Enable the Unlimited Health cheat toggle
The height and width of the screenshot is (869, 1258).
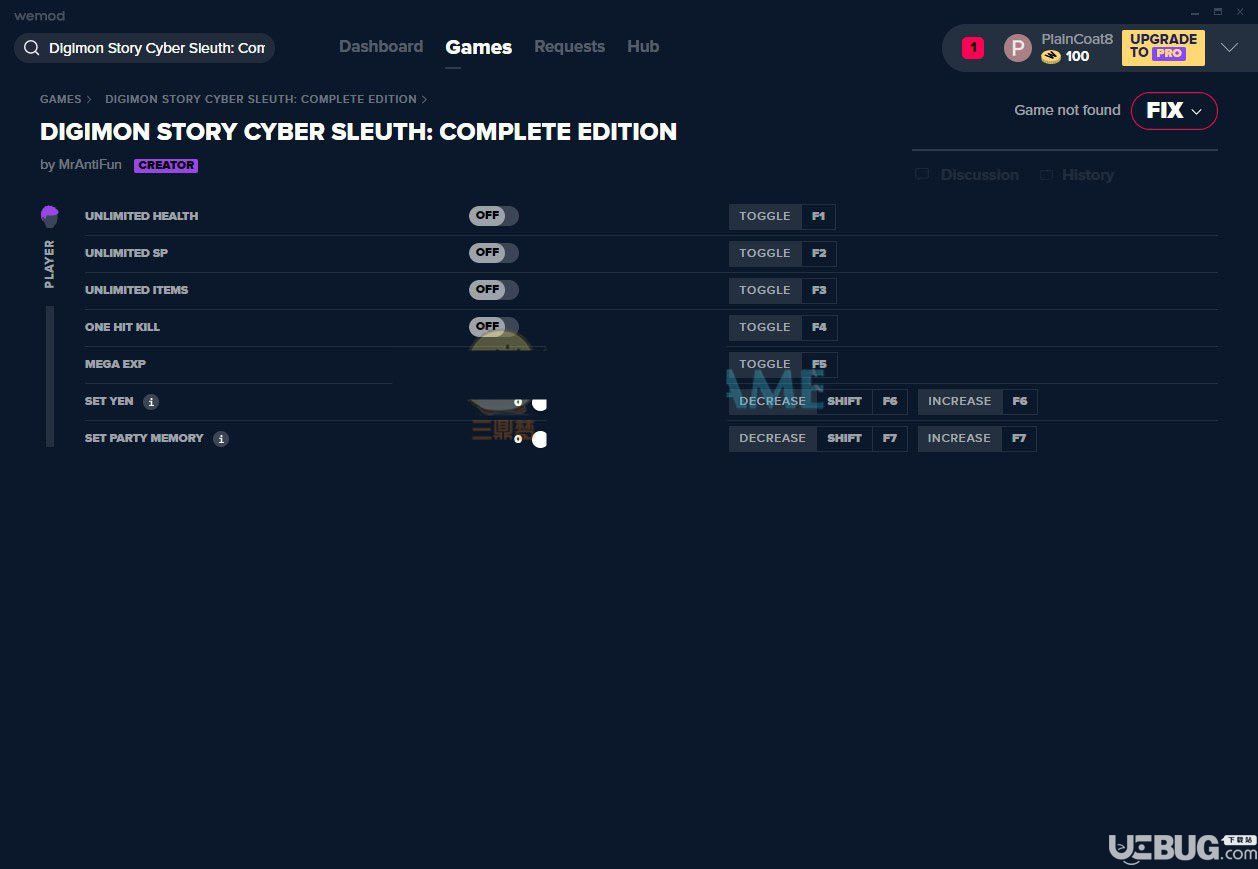[x=494, y=216]
